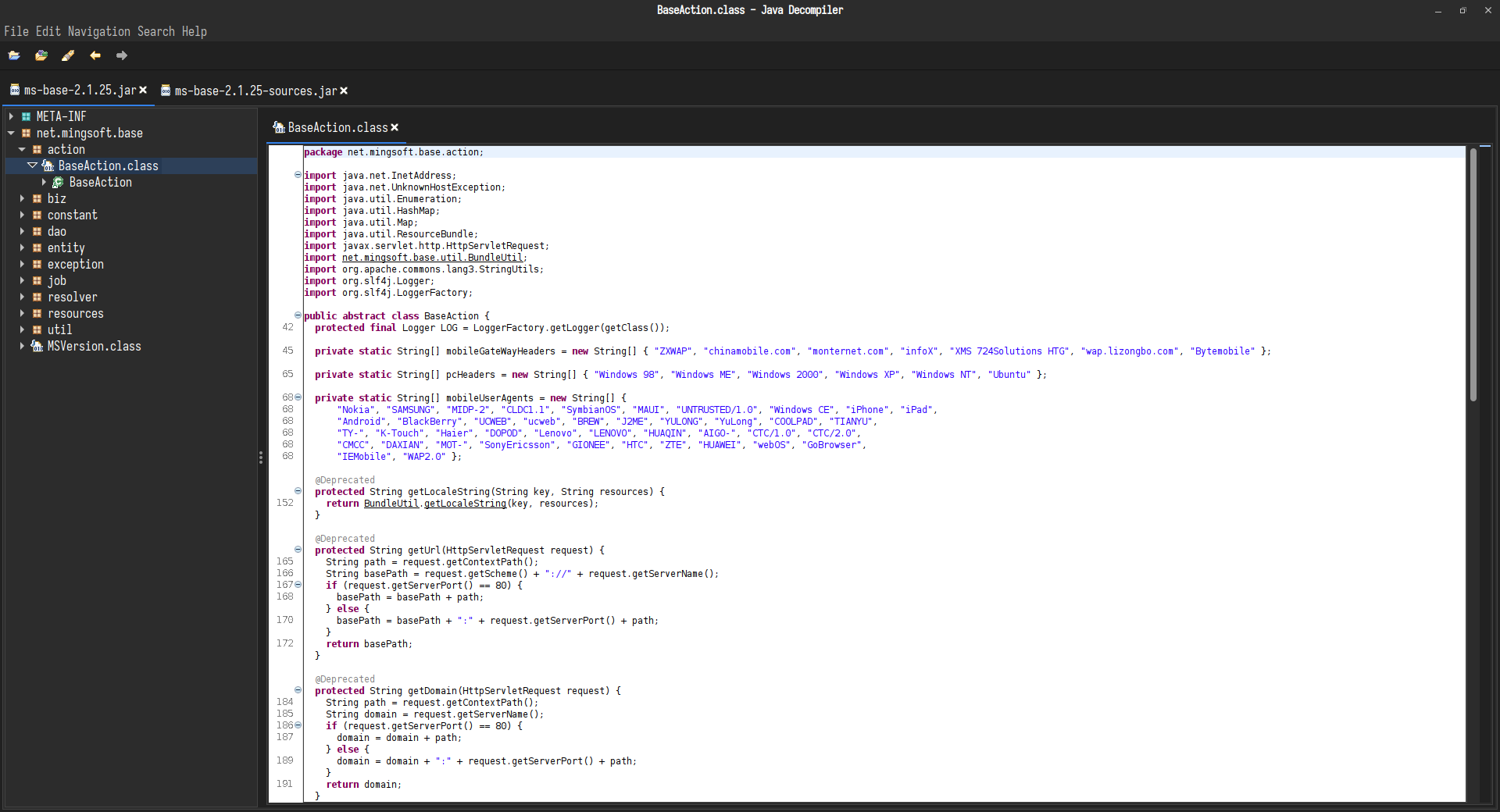Select the entity package in tree
1500x812 pixels.
coord(66,248)
